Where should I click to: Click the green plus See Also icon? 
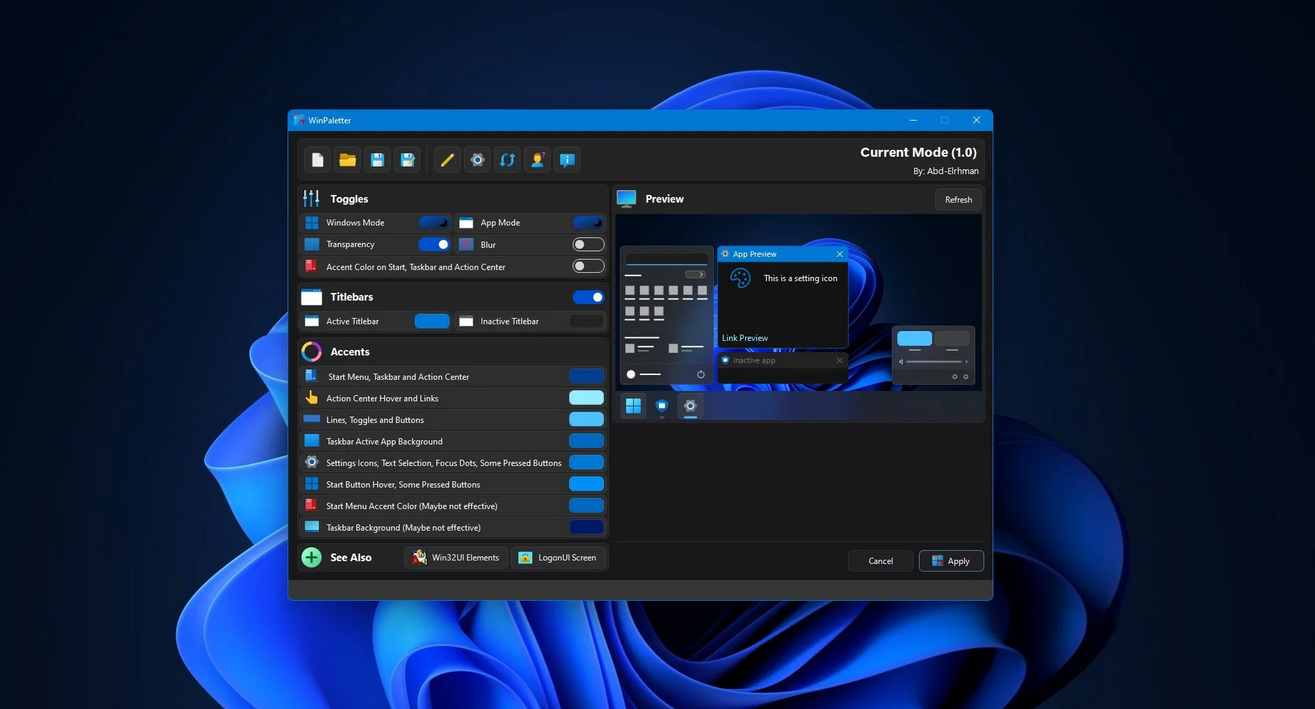[x=311, y=557]
